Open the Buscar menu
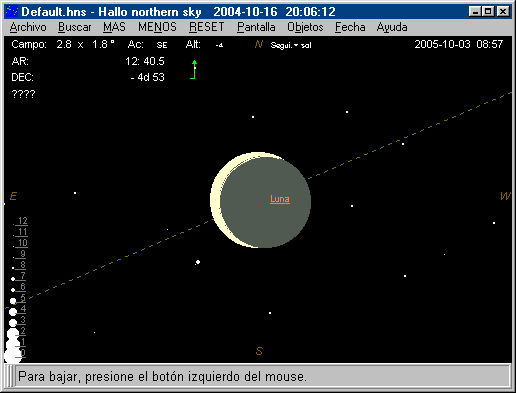The height and width of the screenshot is (393, 516). (75, 27)
